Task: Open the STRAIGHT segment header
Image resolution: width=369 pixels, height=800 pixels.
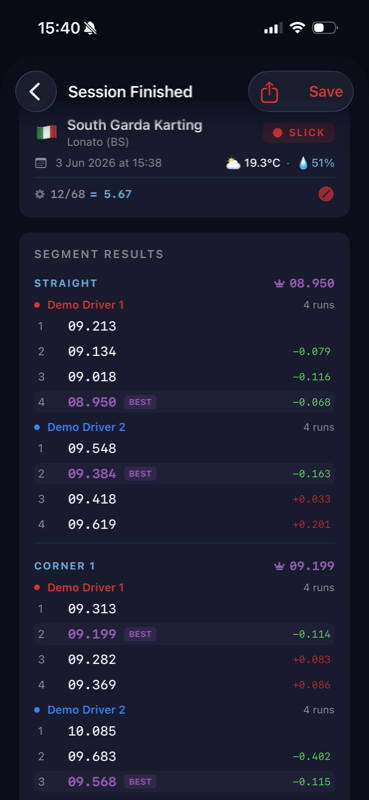Action: click(x=66, y=283)
